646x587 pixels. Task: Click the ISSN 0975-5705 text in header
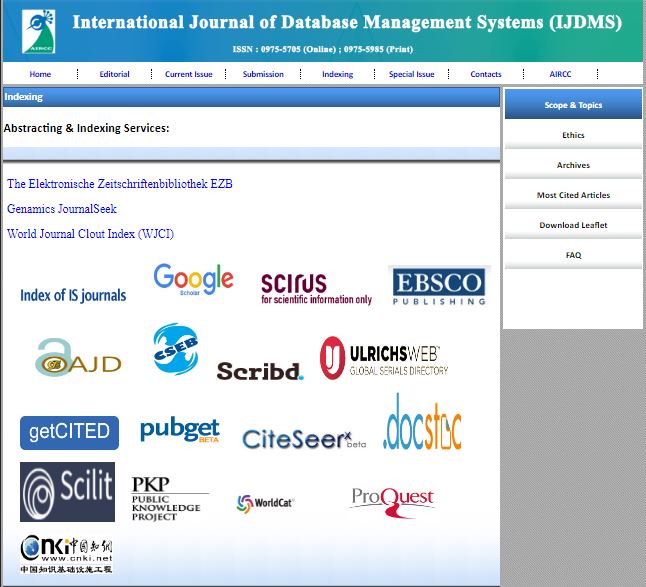[323, 49]
